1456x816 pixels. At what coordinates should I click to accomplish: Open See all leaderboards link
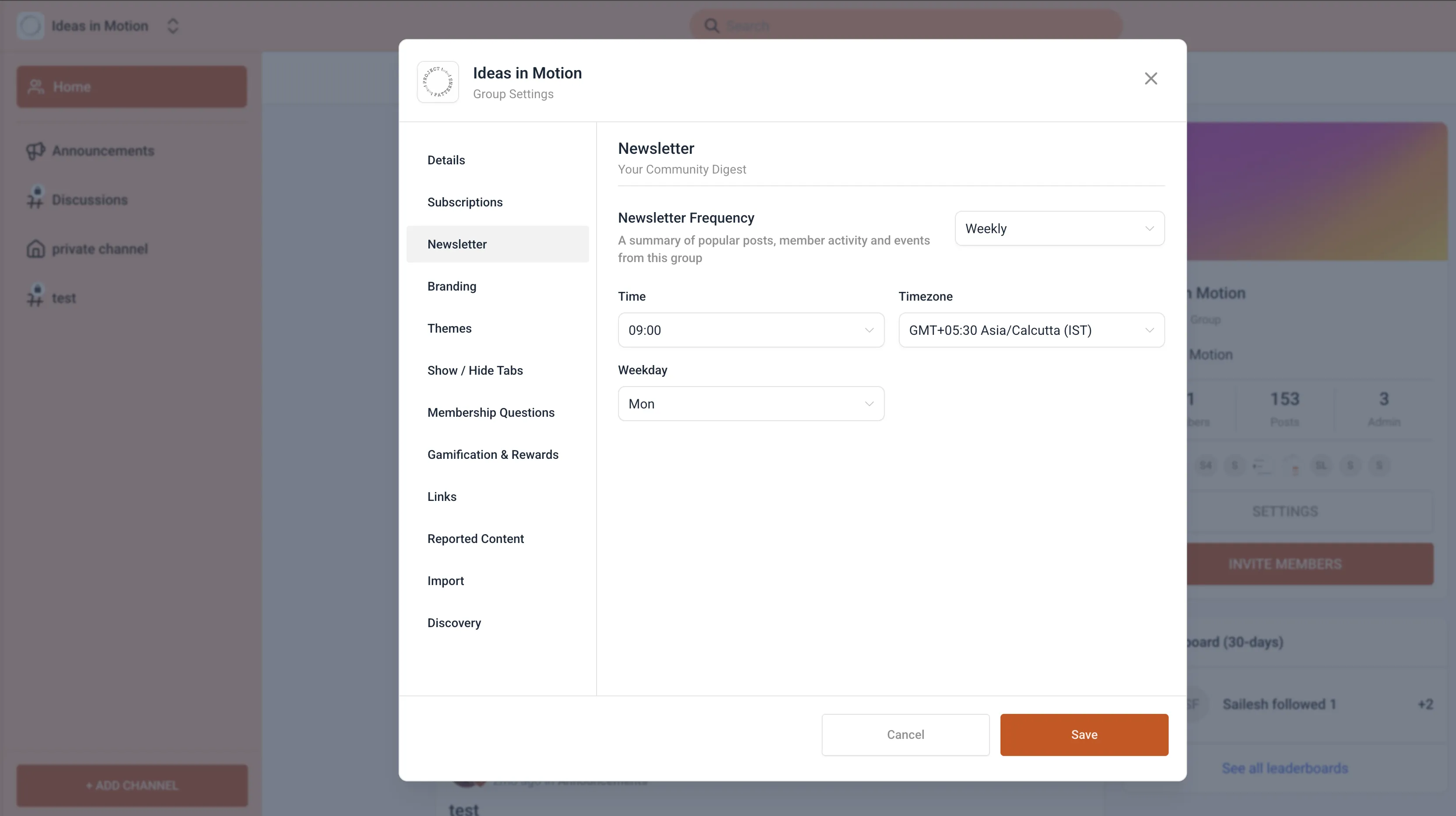[1284, 767]
